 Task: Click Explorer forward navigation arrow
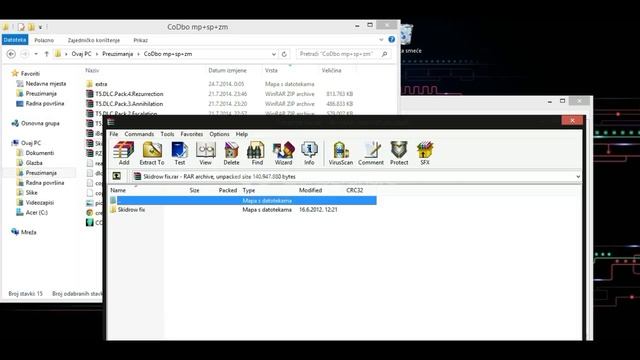24,54
